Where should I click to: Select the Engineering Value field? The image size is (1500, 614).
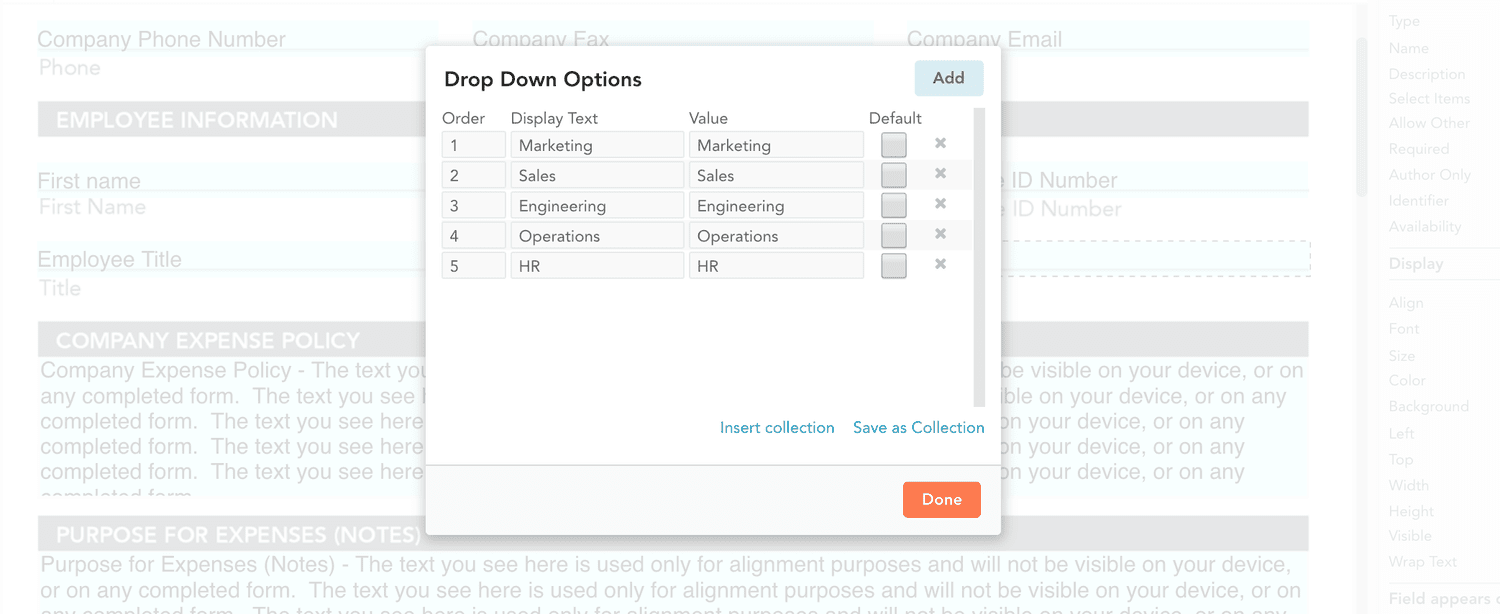click(x=776, y=204)
